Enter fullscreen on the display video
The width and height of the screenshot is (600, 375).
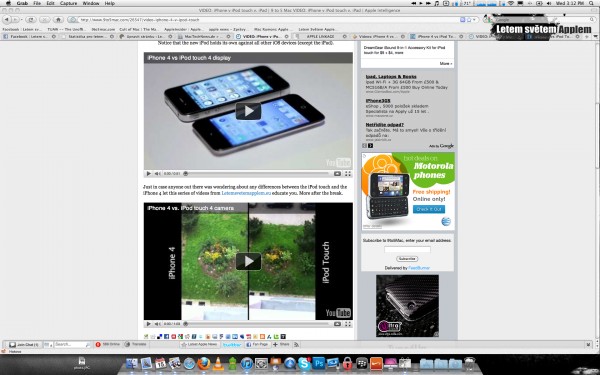coord(348,174)
